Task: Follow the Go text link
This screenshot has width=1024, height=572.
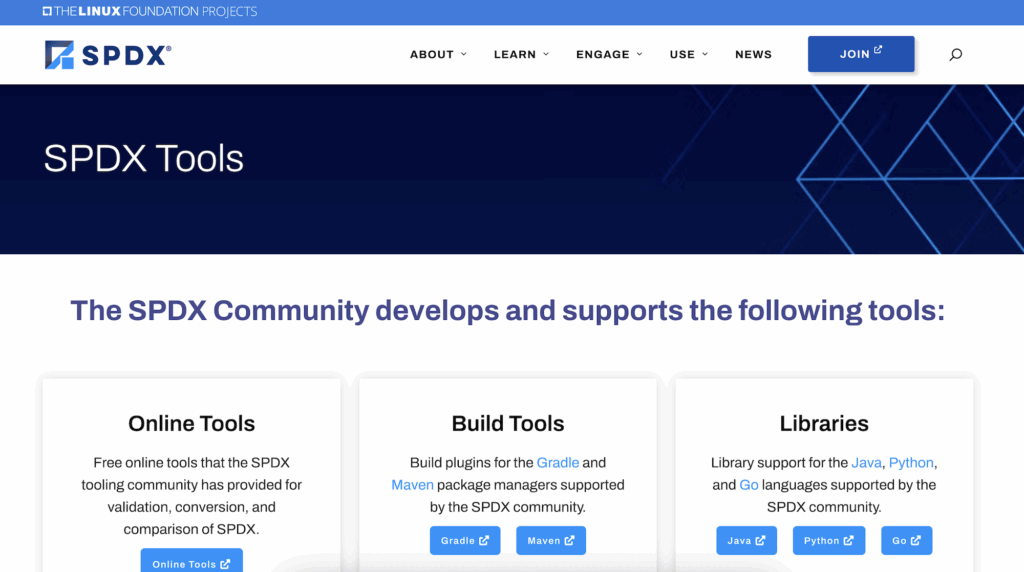Action: pyautogui.click(x=748, y=485)
